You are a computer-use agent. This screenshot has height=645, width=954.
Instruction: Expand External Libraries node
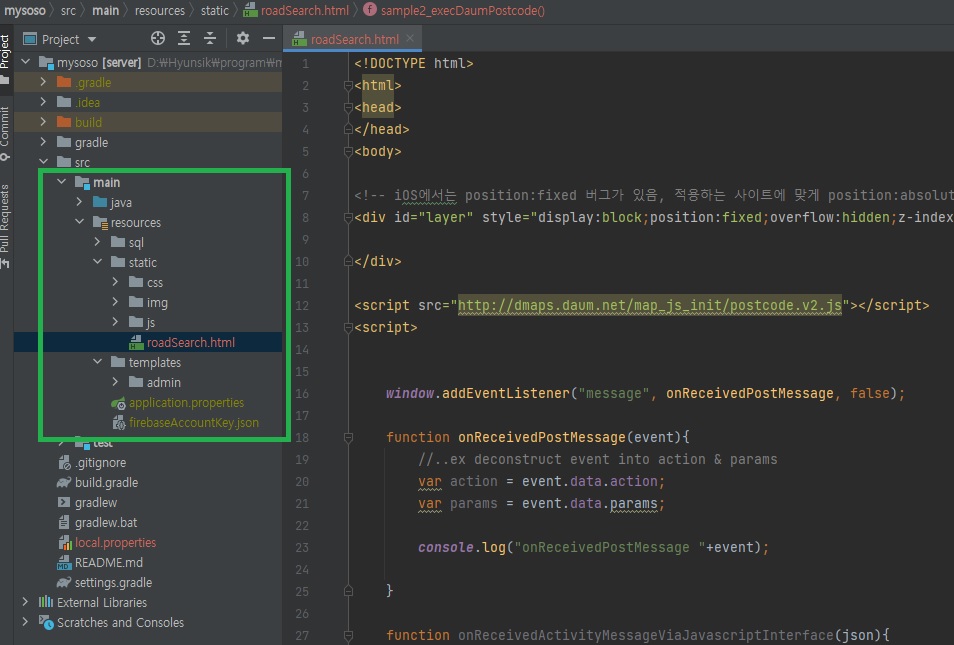click(x=25, y=602)
